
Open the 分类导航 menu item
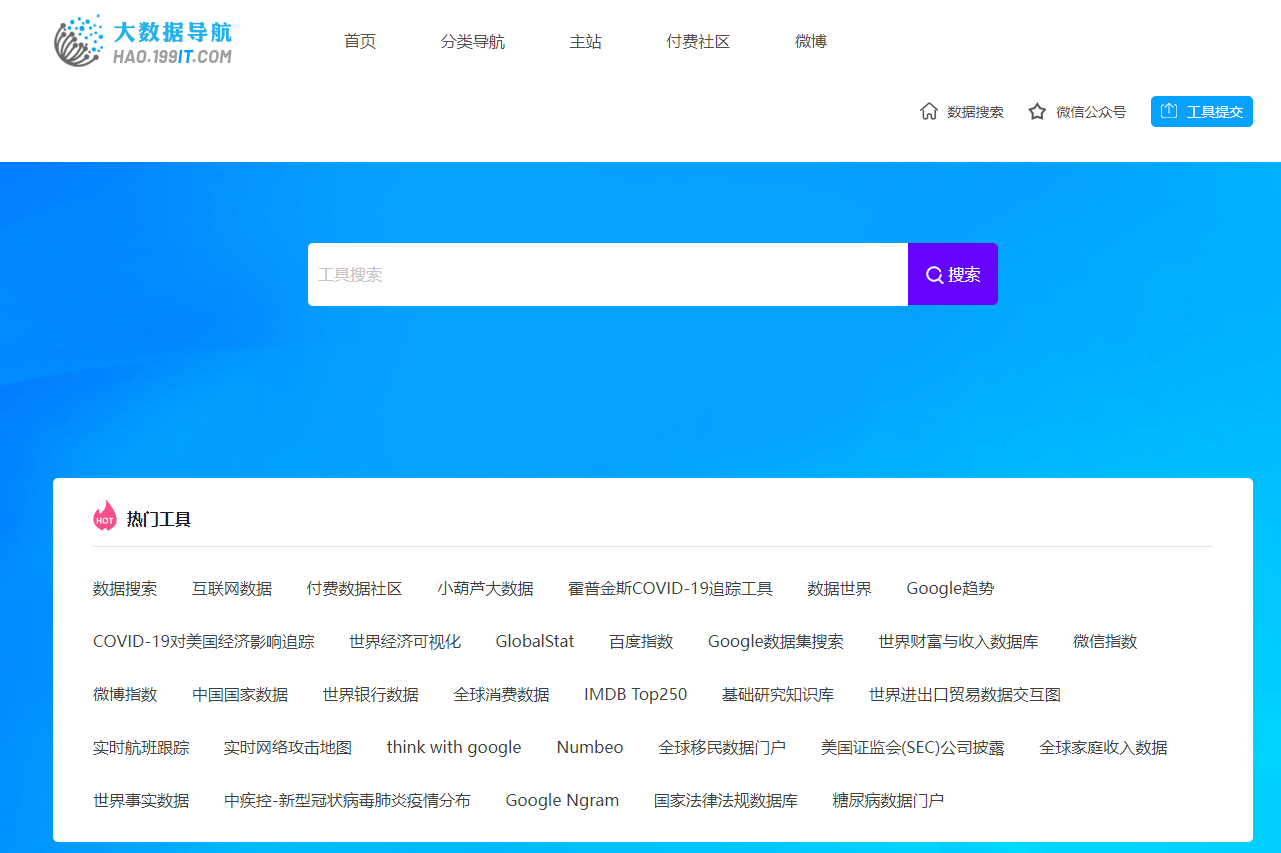(472, 41)
